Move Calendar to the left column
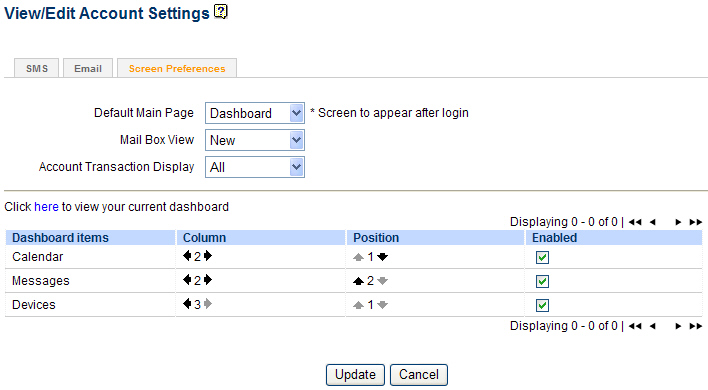 click(187, 256)
